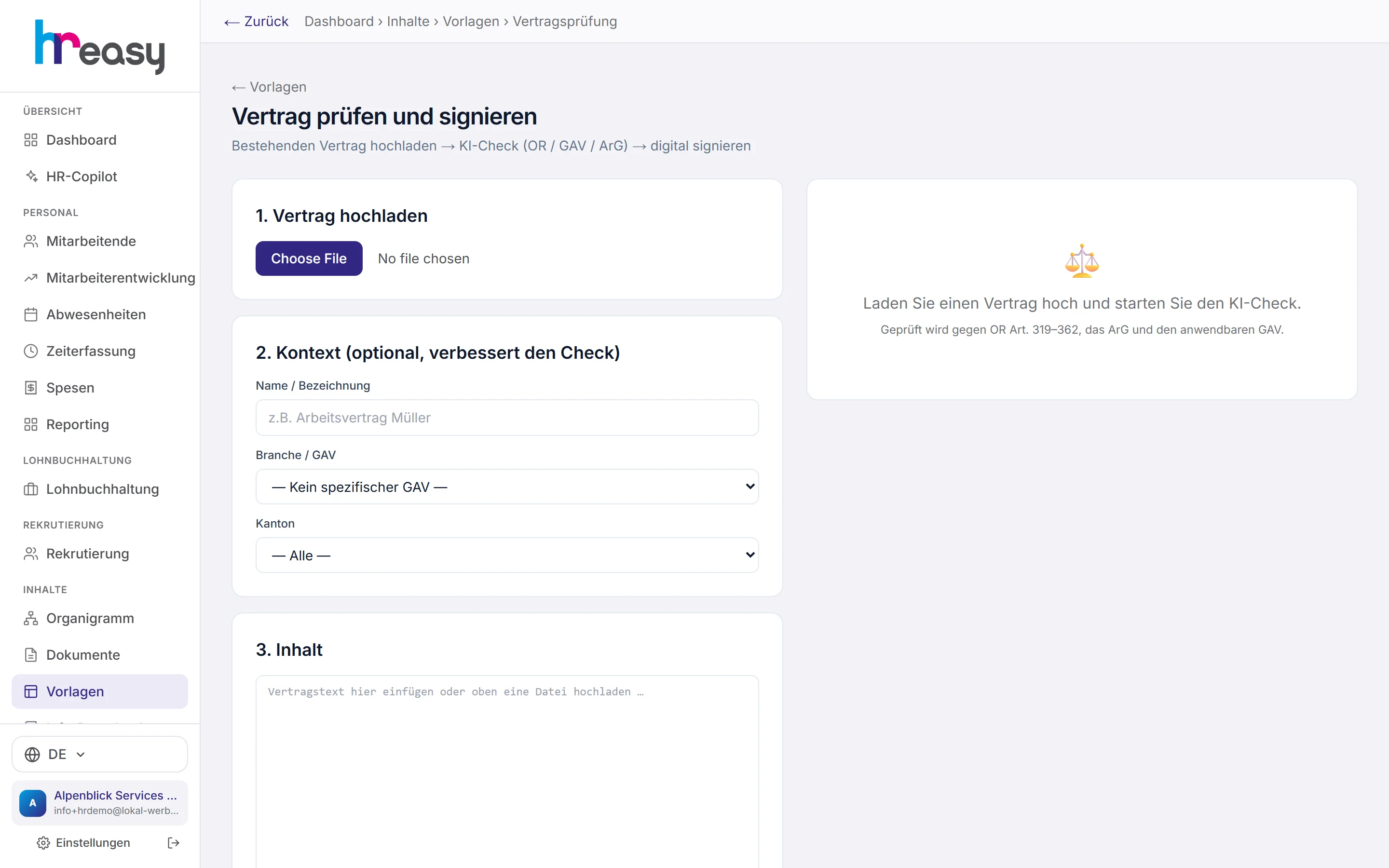Open Spesen in the sidebar
The height and width of the screenshot is (868, 1389).
point(100,388)
